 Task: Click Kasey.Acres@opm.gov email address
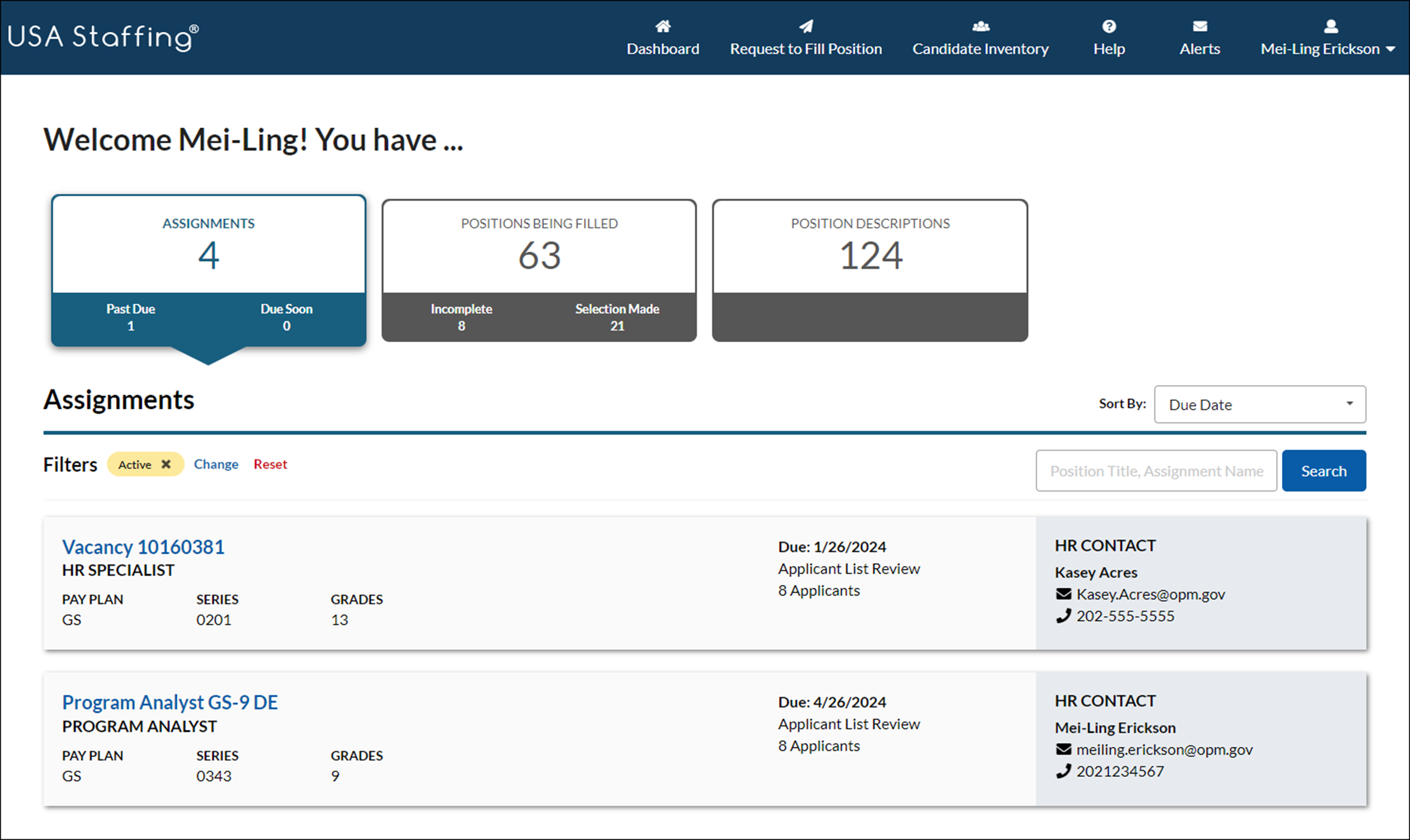click(x=1150, y=594)
